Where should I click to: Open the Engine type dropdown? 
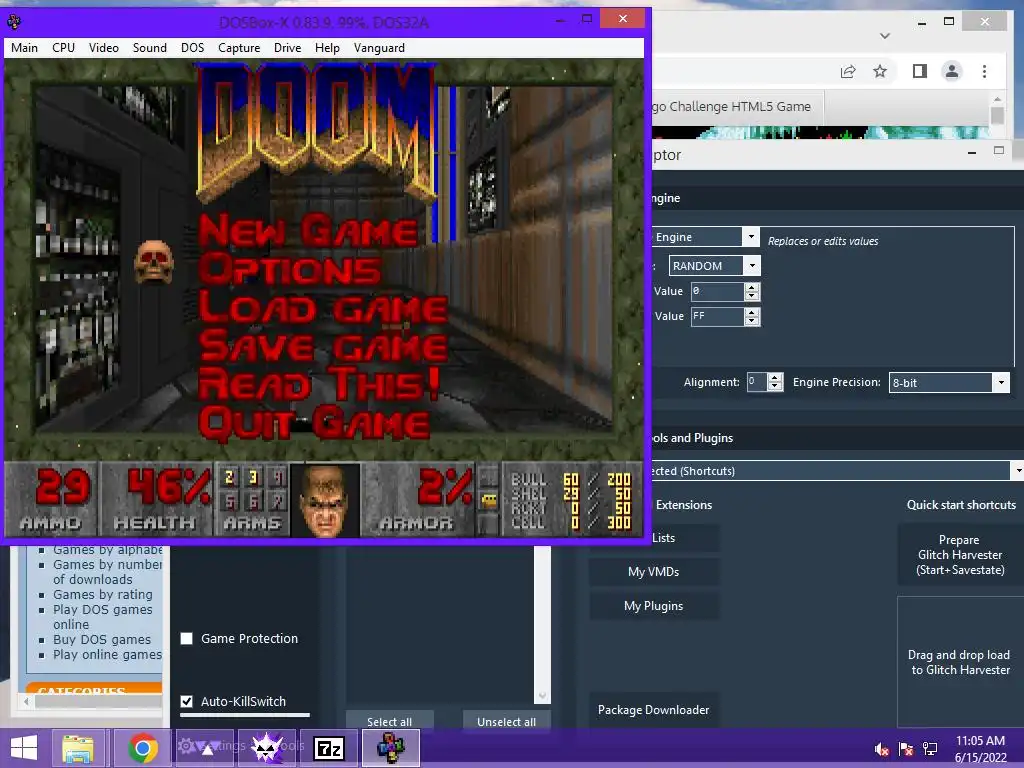(751, 236)
